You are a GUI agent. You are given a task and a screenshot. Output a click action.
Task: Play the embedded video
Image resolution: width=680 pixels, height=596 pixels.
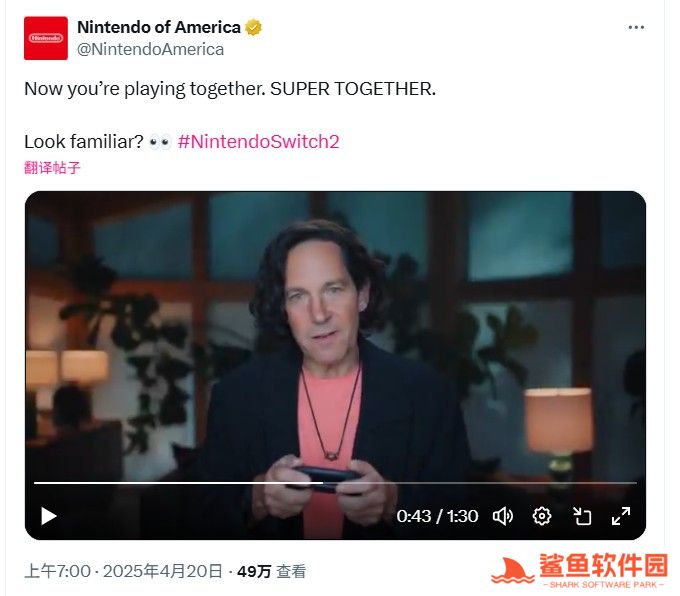pyautogui.click(x=49, y=516)
